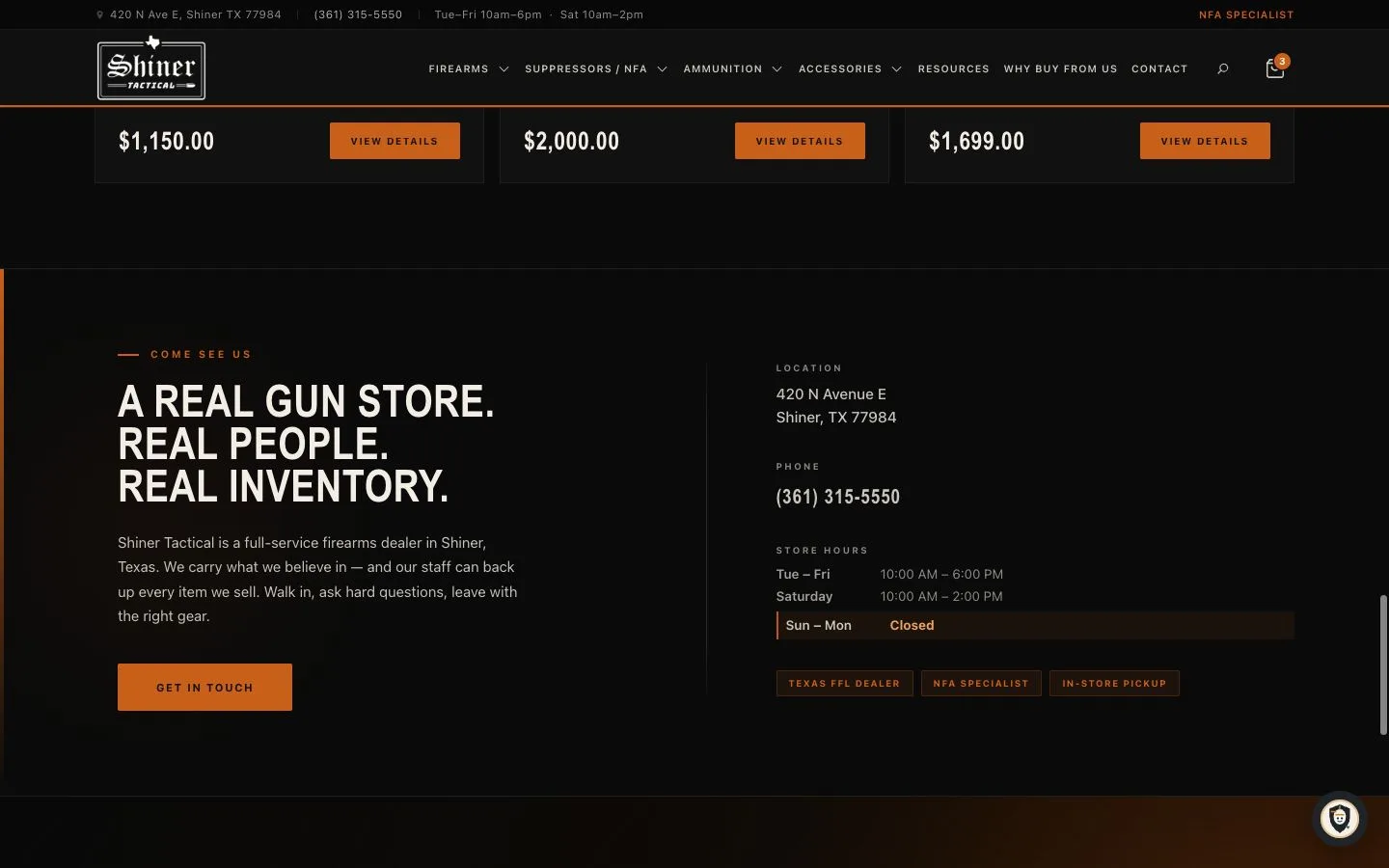The height and width of the screenshot is (868, 1389).
Task: Expand the Suppressors / NFA chevron
Action: point(662,69)
